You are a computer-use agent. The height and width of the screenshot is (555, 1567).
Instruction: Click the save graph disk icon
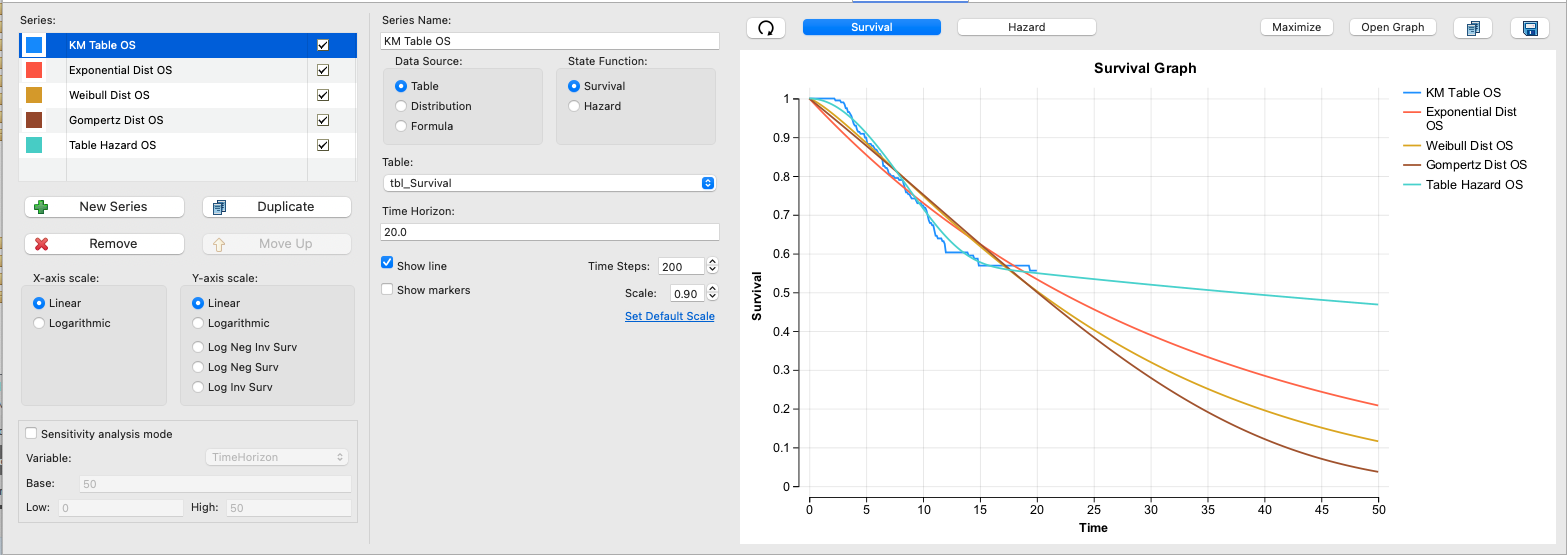tap(1530, 28)
